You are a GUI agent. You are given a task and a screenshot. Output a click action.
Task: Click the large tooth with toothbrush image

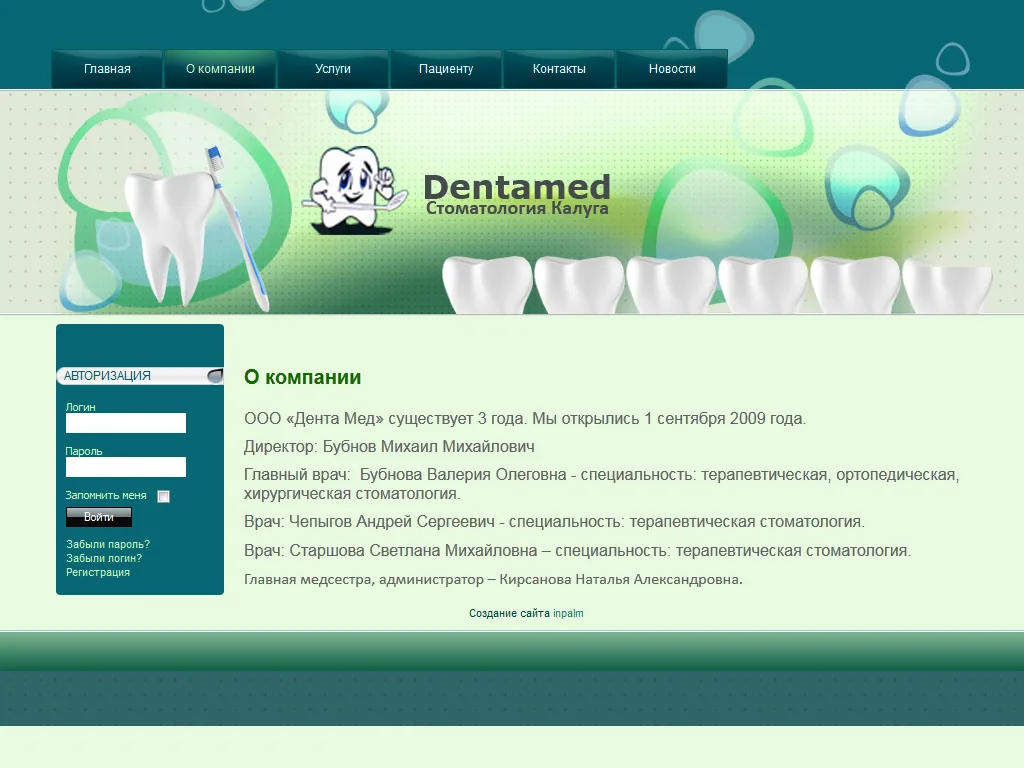pos(196,227)
